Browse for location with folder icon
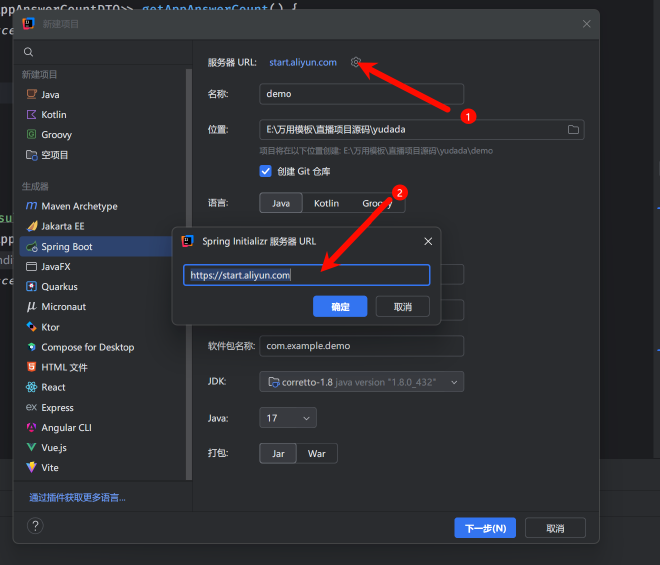This screenshot has width=660, height=565. coord(573,130)
